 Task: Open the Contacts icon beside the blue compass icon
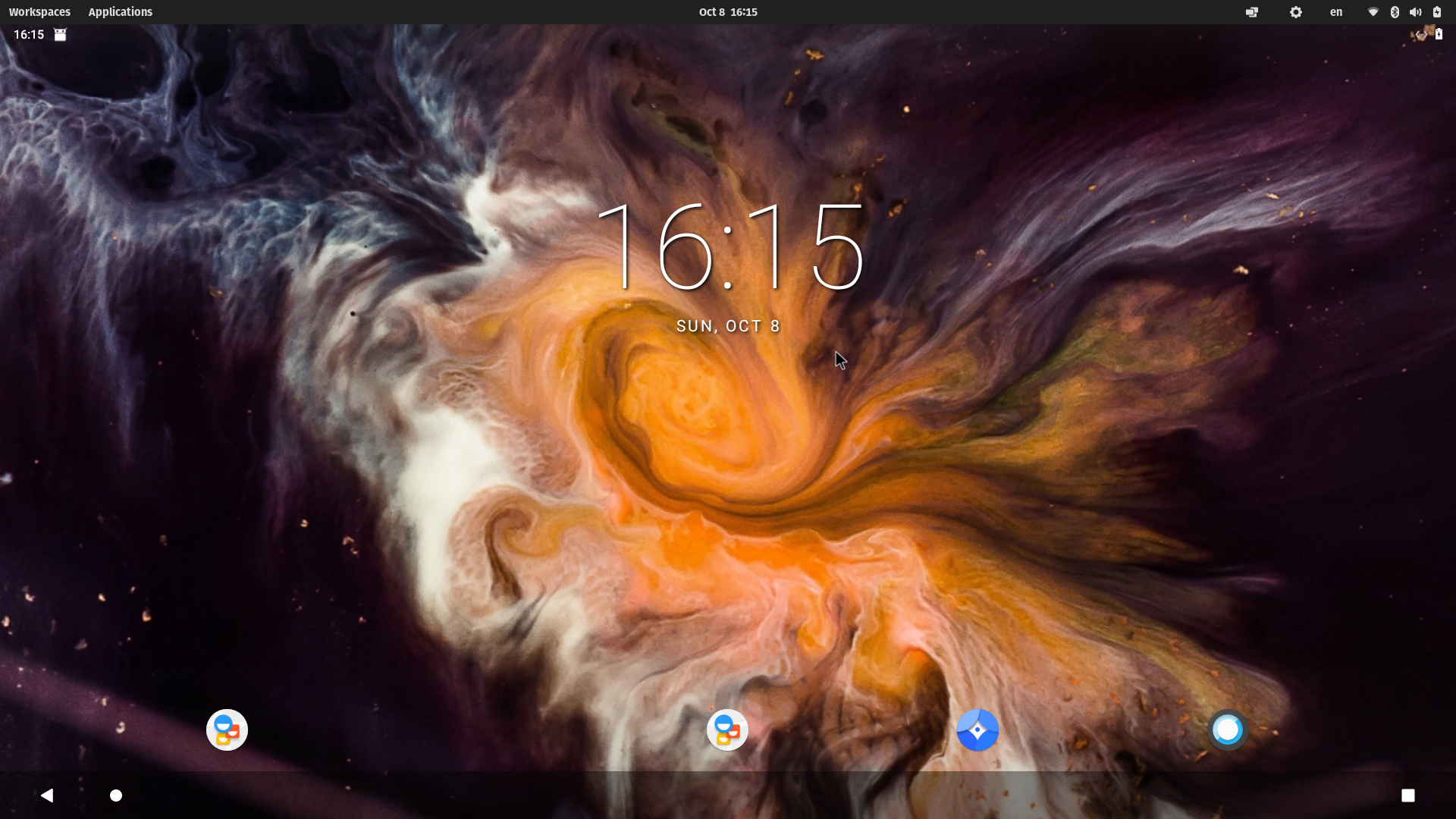click(x=727, y=730)
